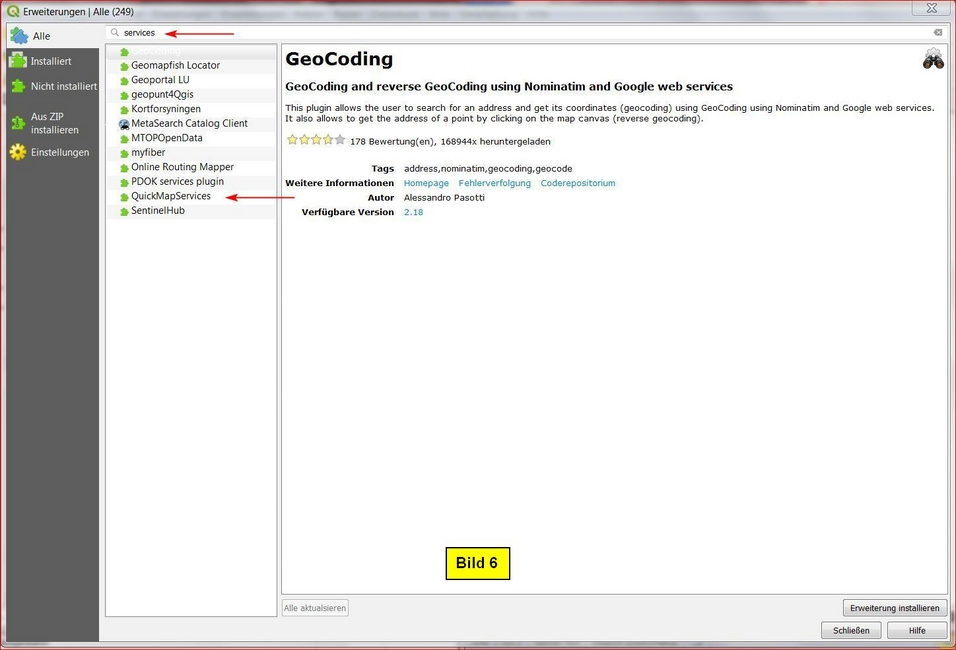The image size is (956, 650).
Task: Open the GeoCoding Homepage link
Action: coord(426,184)
